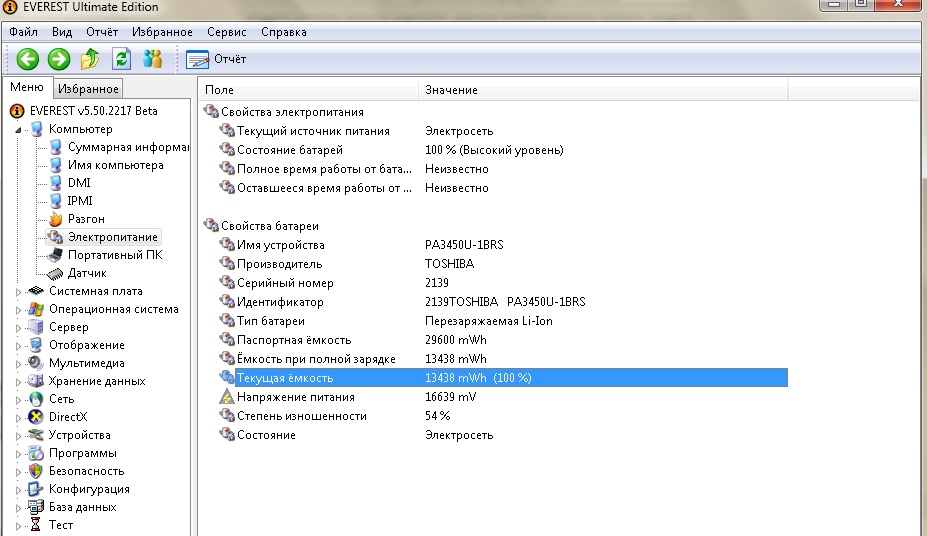Switch to the Избранное sidebar tab

[88, 89]
